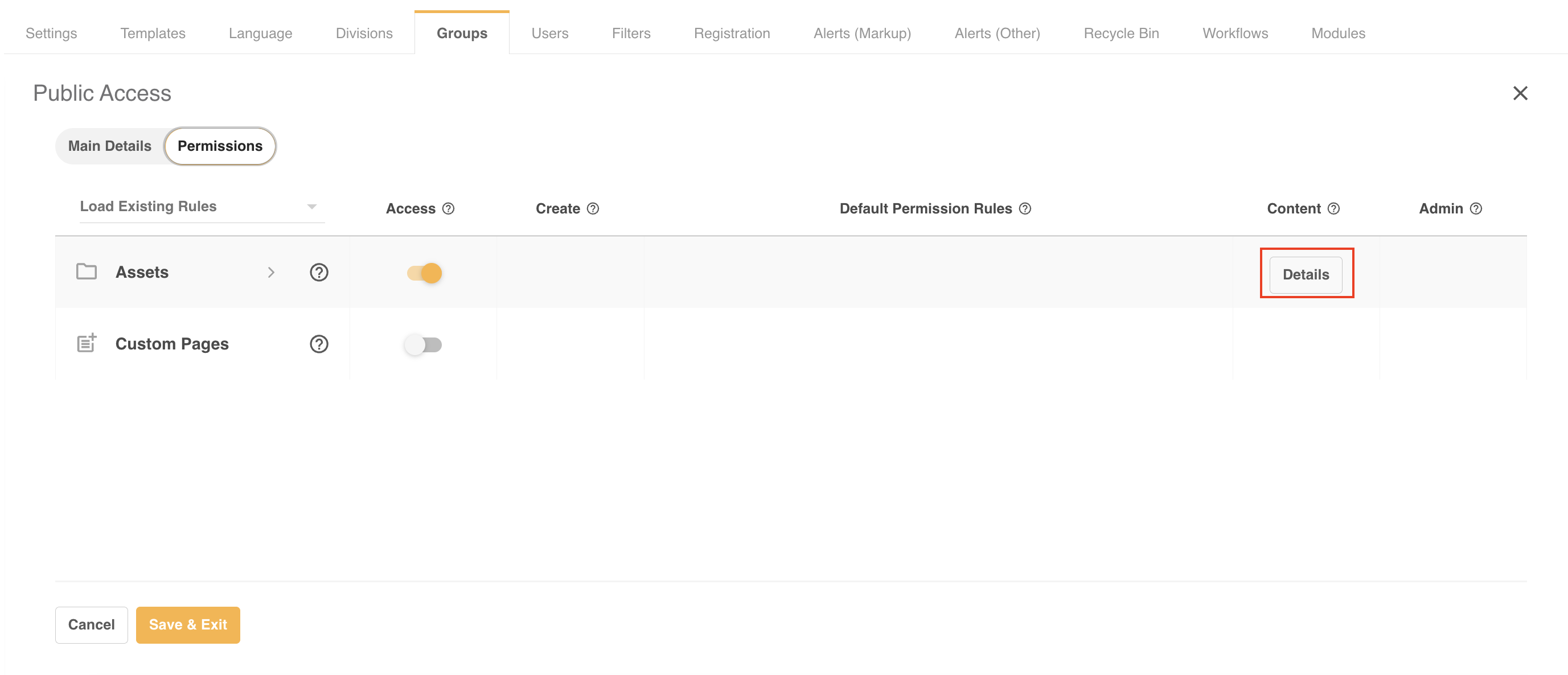Click Save & Exit

[x=188, y=624]
